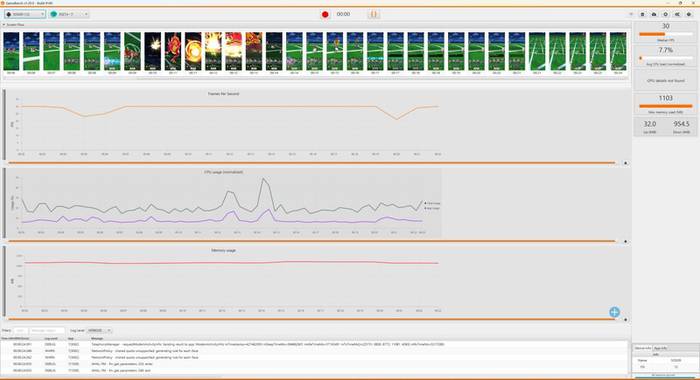Click the rightmost globe icon in top toolbar

click(689, 14)
